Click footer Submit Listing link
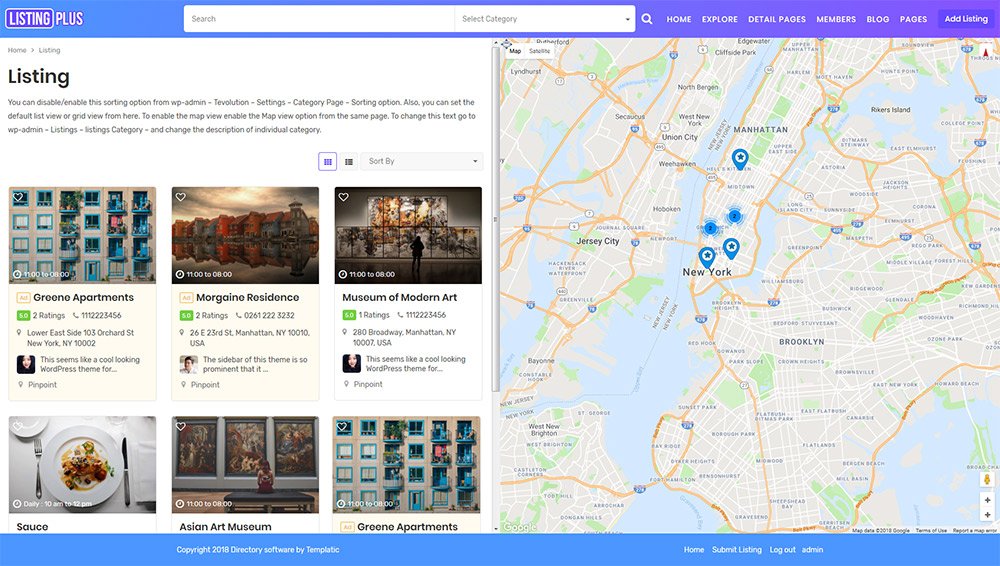This screenshot has height=566, width=1000. tap(737, 549)
